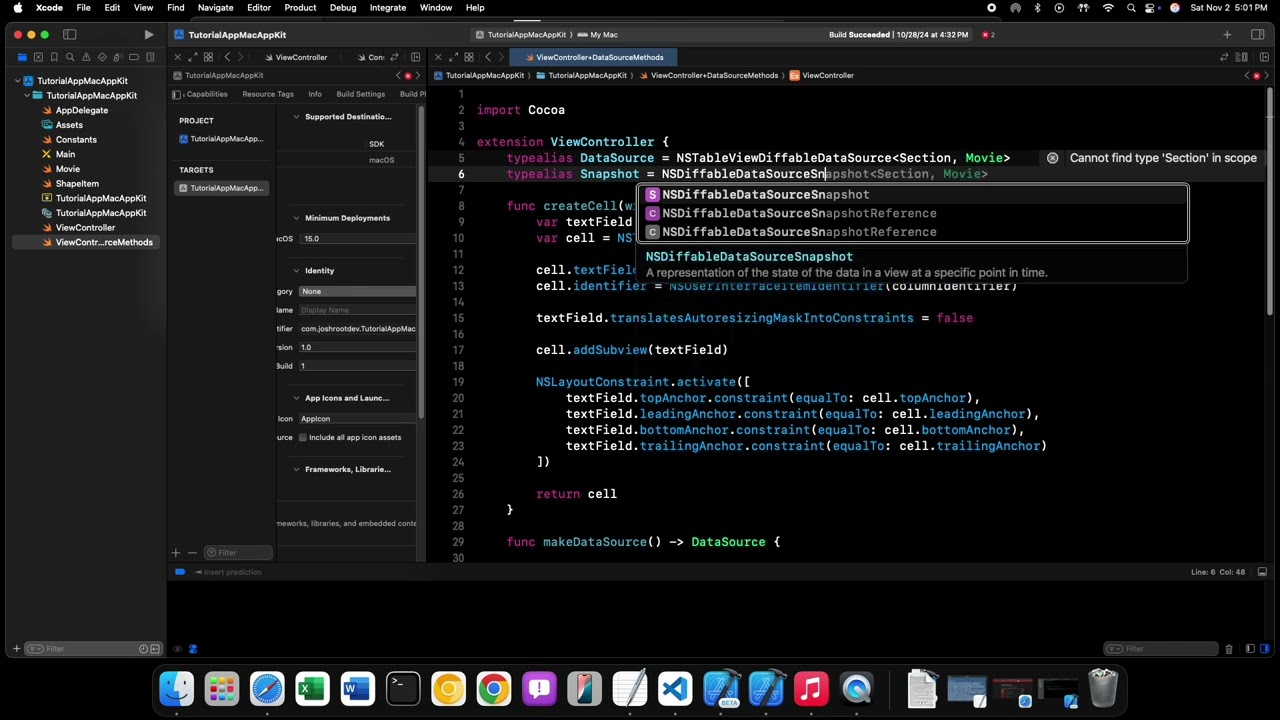
Task: Click the red error count indicator in toolbar
Action: [x=987, y=35]
